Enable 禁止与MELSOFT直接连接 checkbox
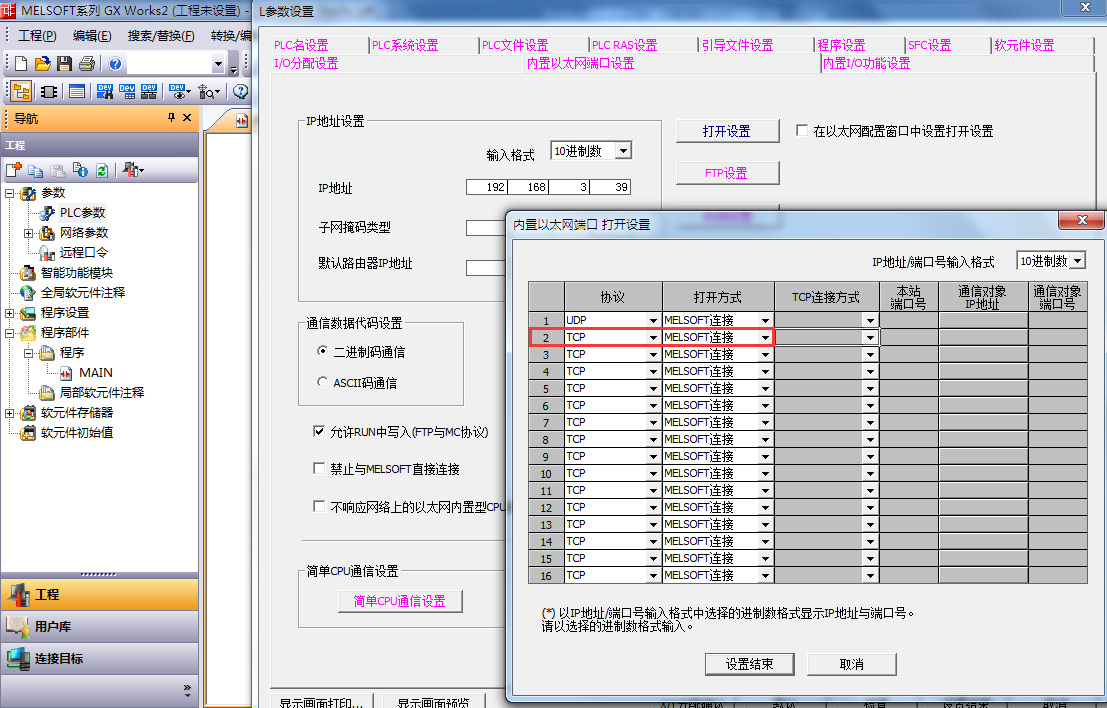This screenshot has height=708, width=1107. [x=319, y=468]
